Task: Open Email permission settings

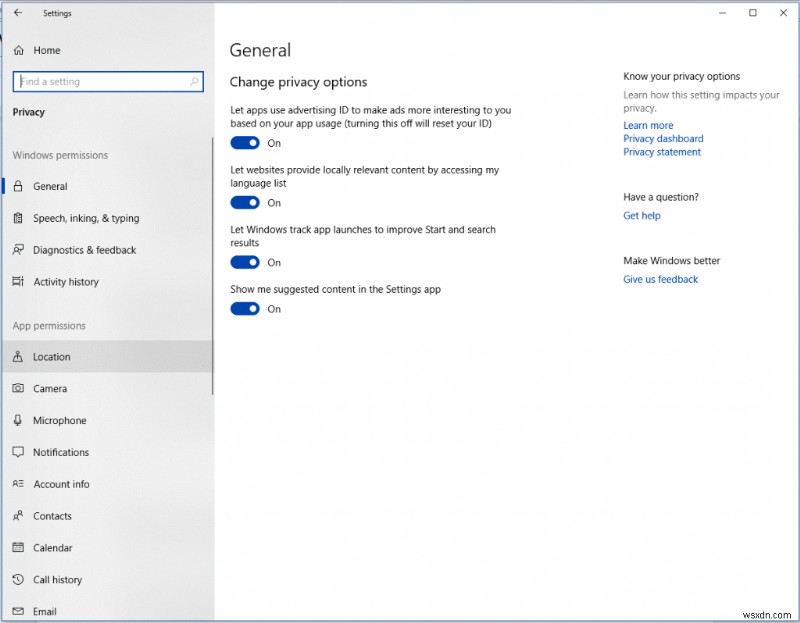Action: 19,611
